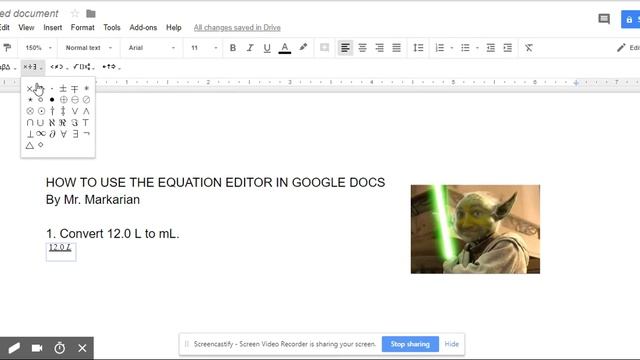Toggle underline formatting

point(267,48)
